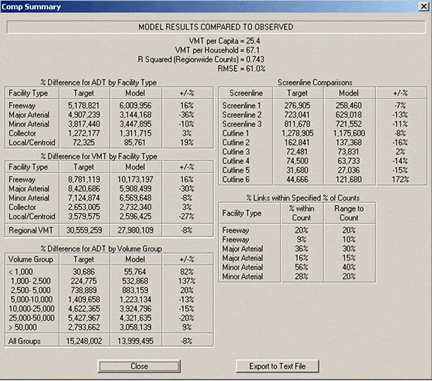Click VMT Freeway model 10,173,197
Viewport: 432px width, 381px height.
pos(135,179)
